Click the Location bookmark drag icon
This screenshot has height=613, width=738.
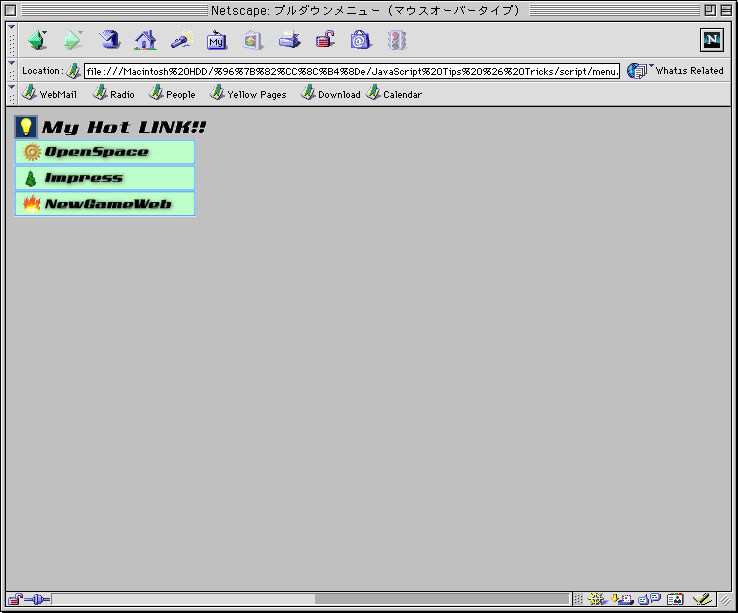pyautogui.click(x=73, y=71)
